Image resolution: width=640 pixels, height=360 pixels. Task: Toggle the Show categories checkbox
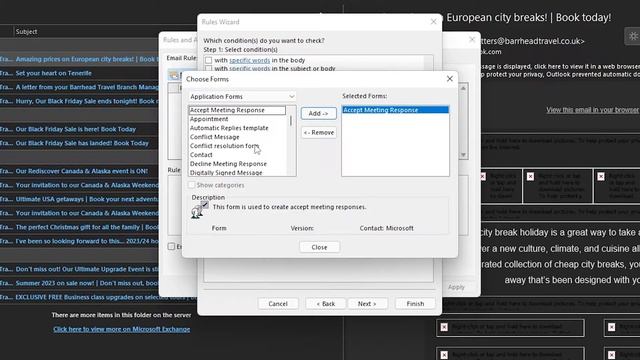click(x=191, y=185)
